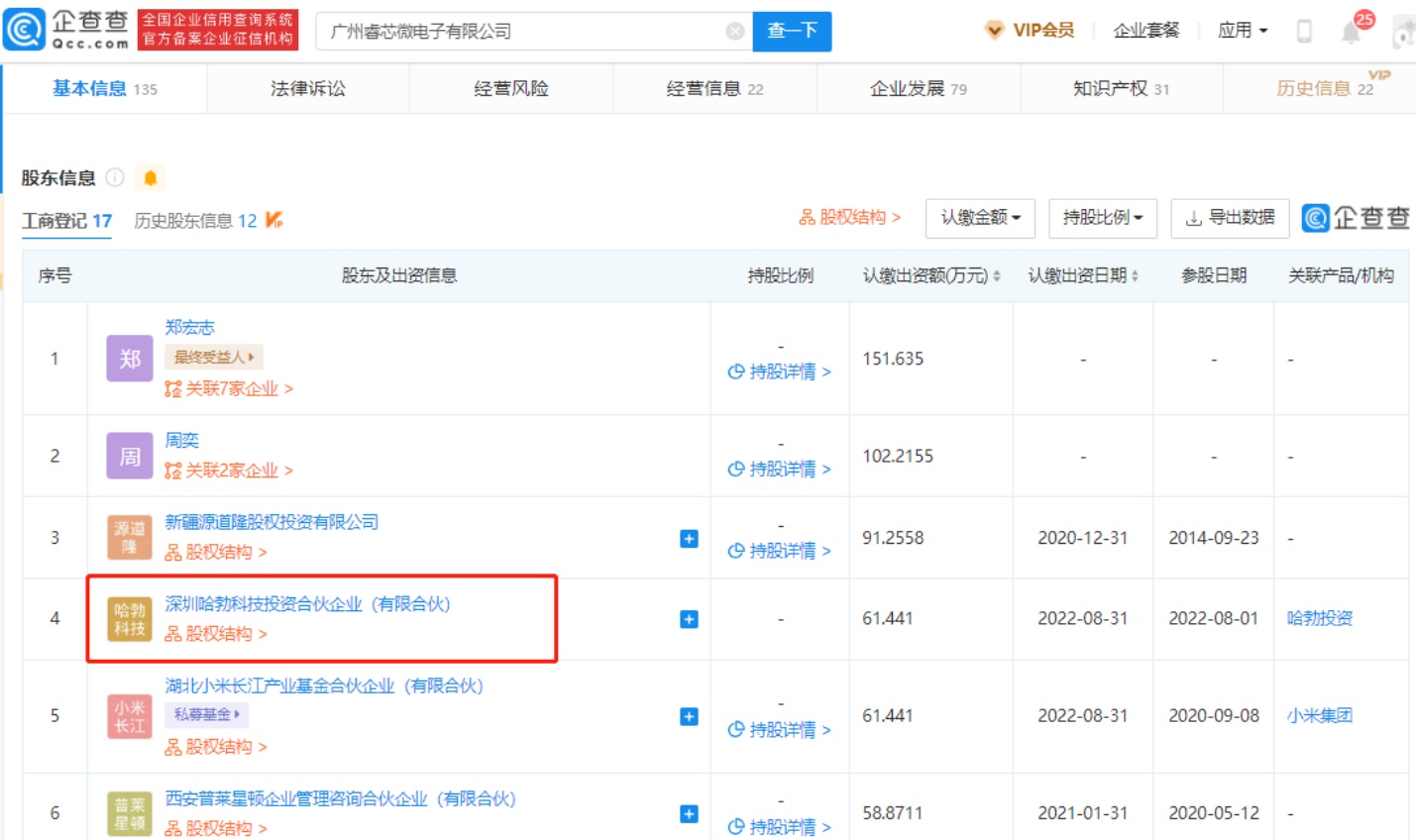
Task: Click the mobile phone icon in header
Action: point(1304,32)
